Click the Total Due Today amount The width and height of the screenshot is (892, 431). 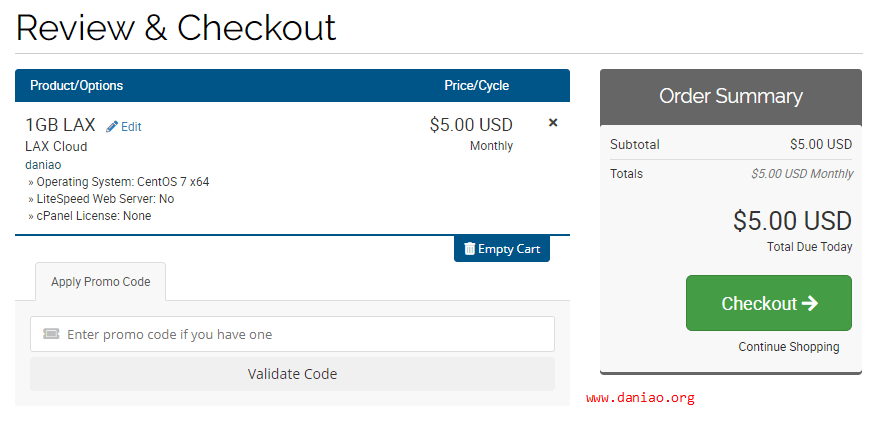tap(792, 221)
